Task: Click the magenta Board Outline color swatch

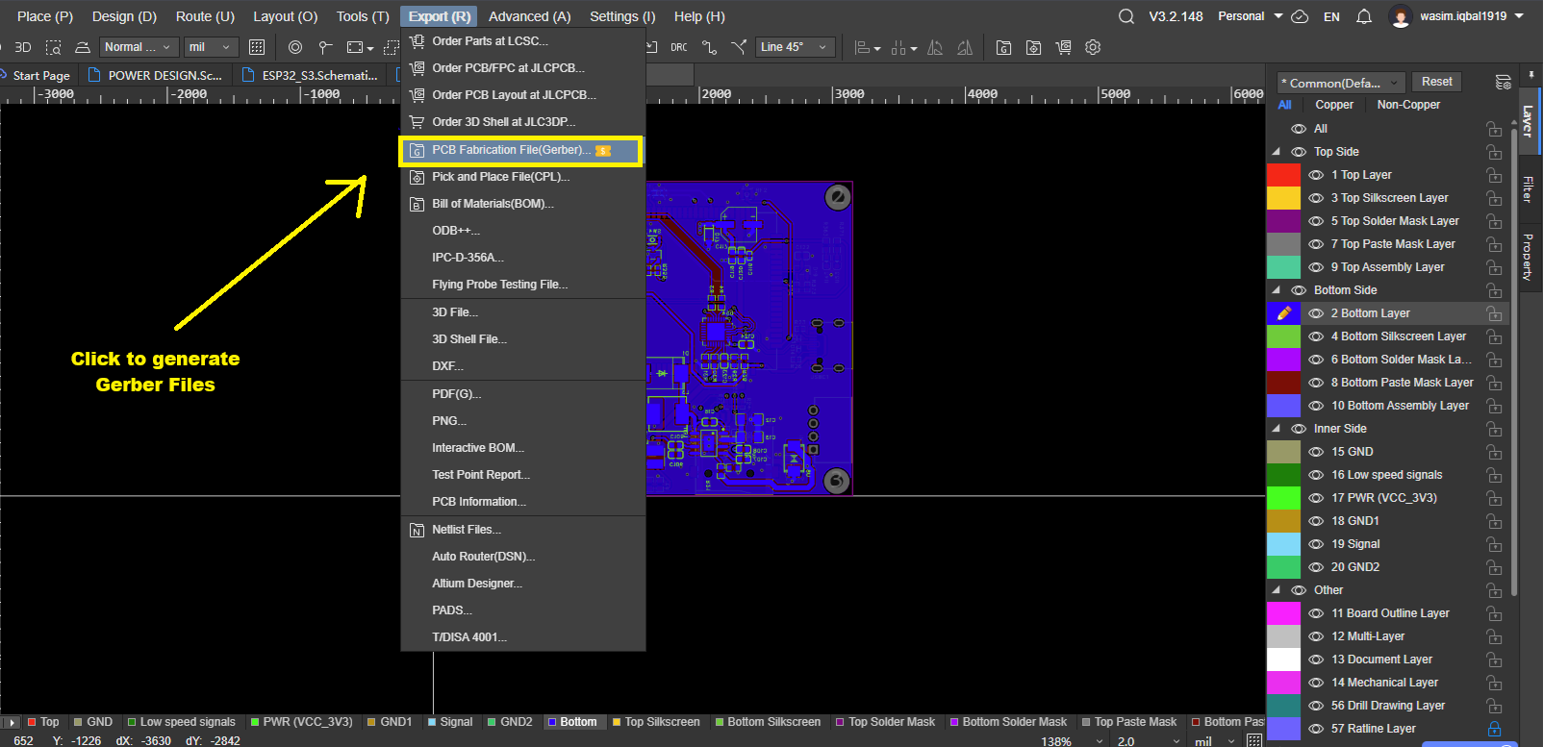Action: (x=1283, y=613)
